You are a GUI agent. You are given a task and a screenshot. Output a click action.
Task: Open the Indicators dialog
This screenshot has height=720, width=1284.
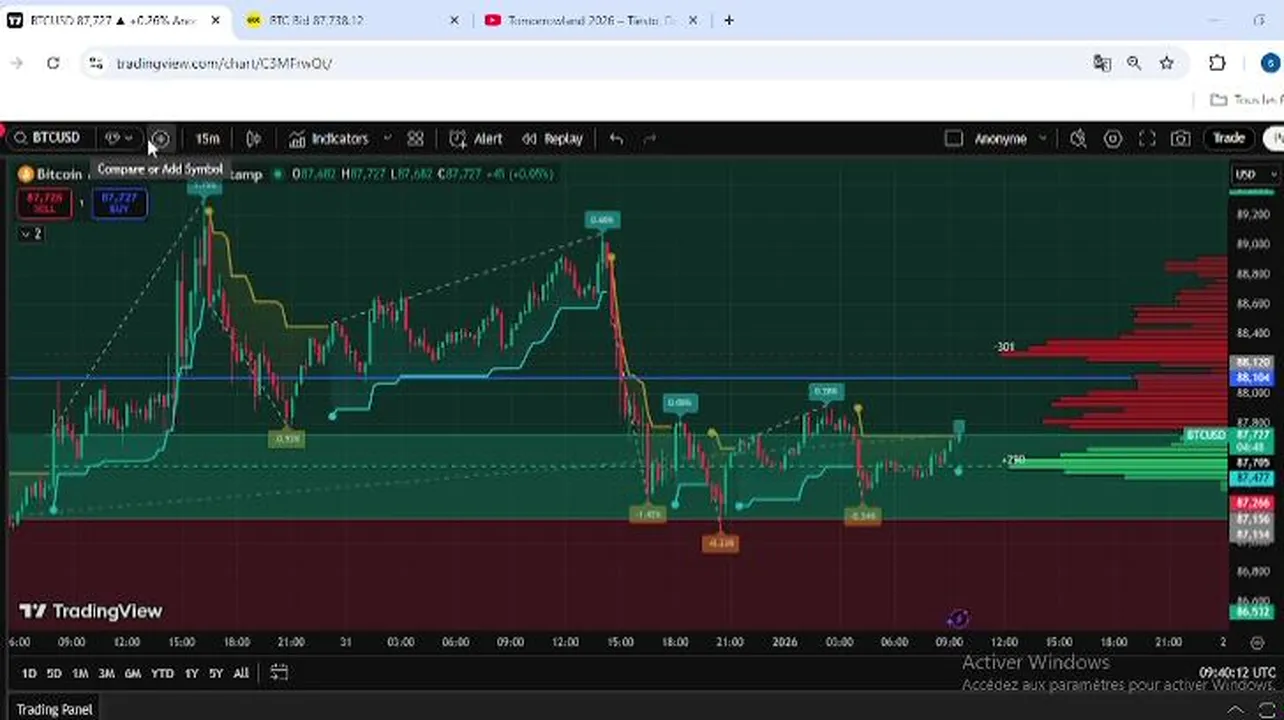point(329,139)
